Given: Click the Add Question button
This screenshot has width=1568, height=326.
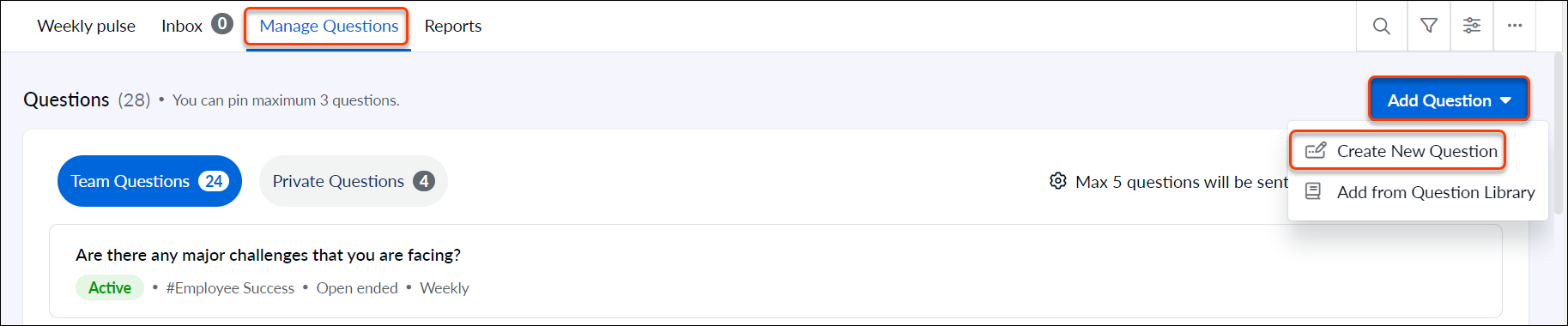Looking at the screenshot, I should pyautogui.click(x=1449, y=100).
